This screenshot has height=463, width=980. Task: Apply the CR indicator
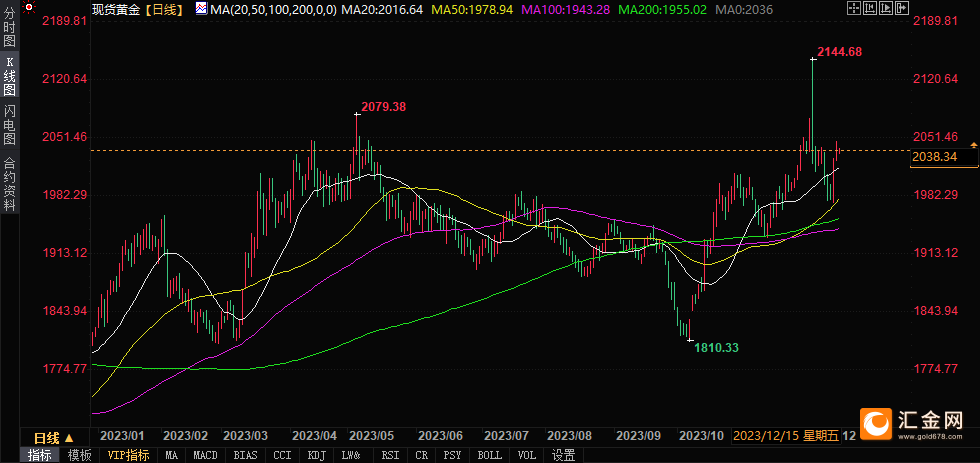421,456
